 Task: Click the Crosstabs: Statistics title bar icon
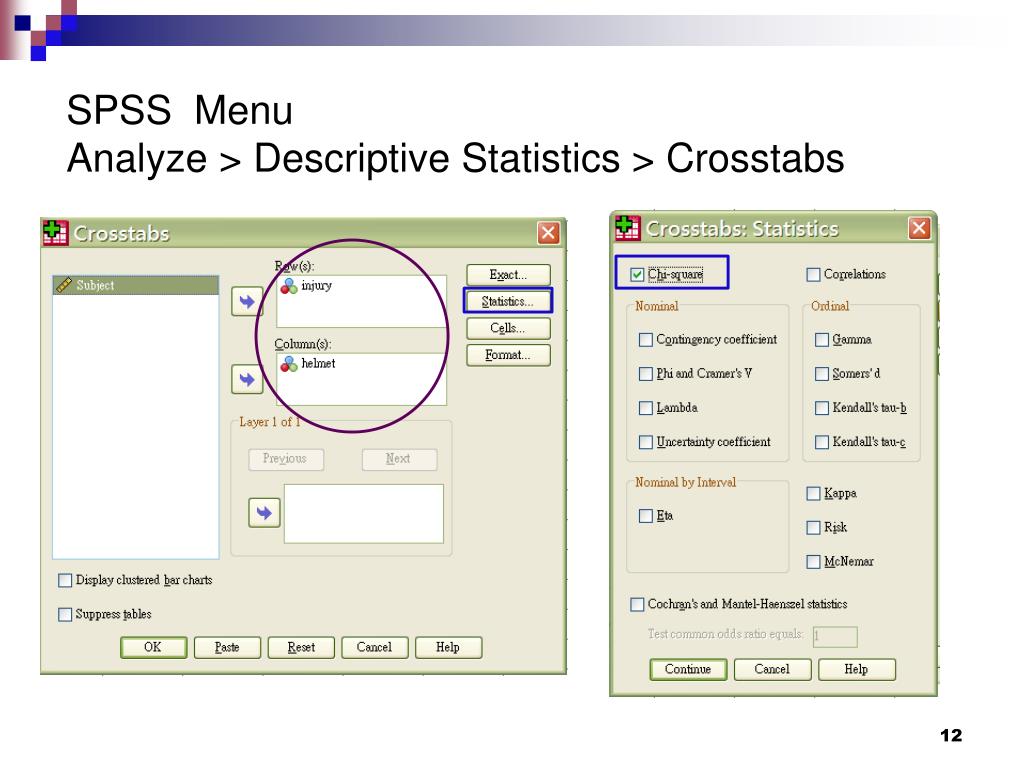click(628, 227)
